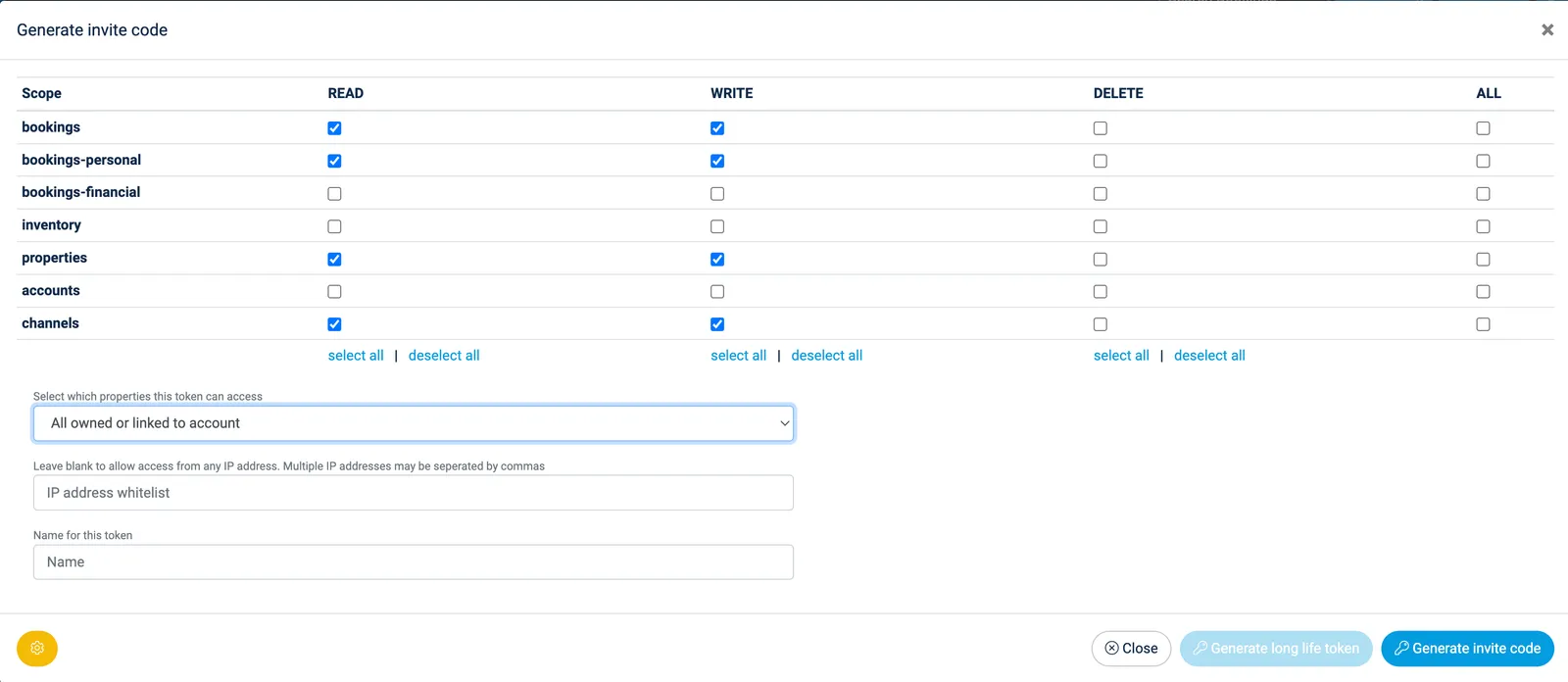
Task: Click deselect all under WRITE column
Action: click(827, 356)
